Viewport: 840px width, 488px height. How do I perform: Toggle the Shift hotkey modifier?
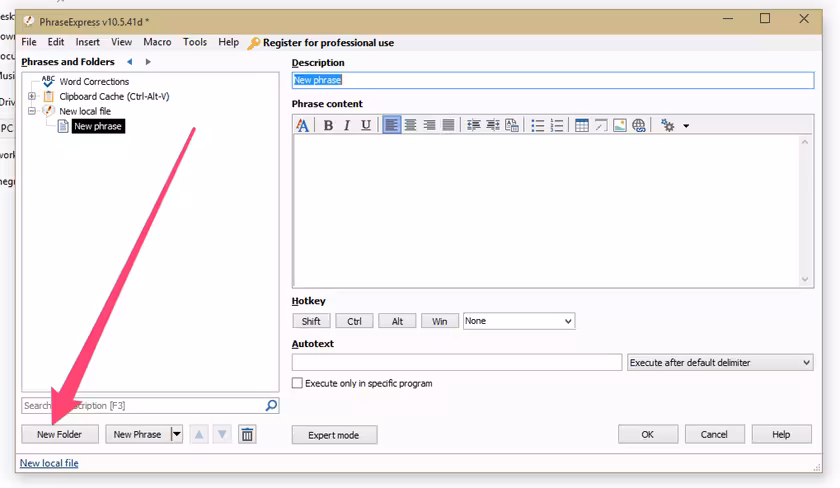pyautogui.click(x=311, y=321)
